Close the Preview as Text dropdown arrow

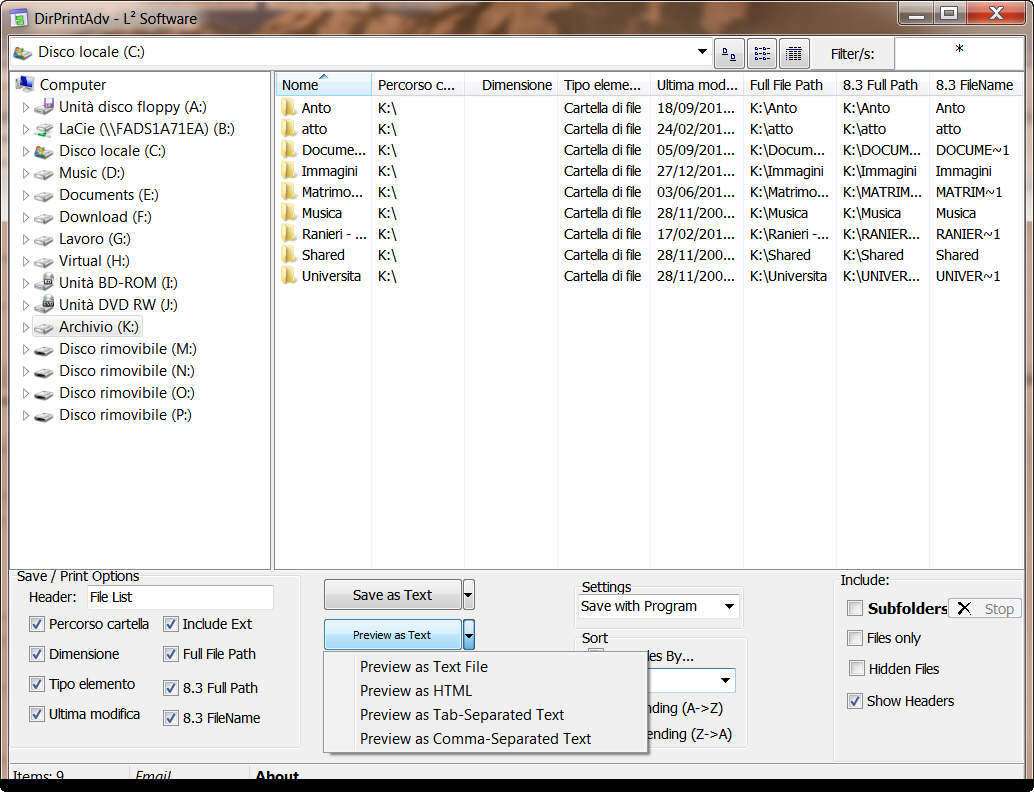(x=468, y=635)
